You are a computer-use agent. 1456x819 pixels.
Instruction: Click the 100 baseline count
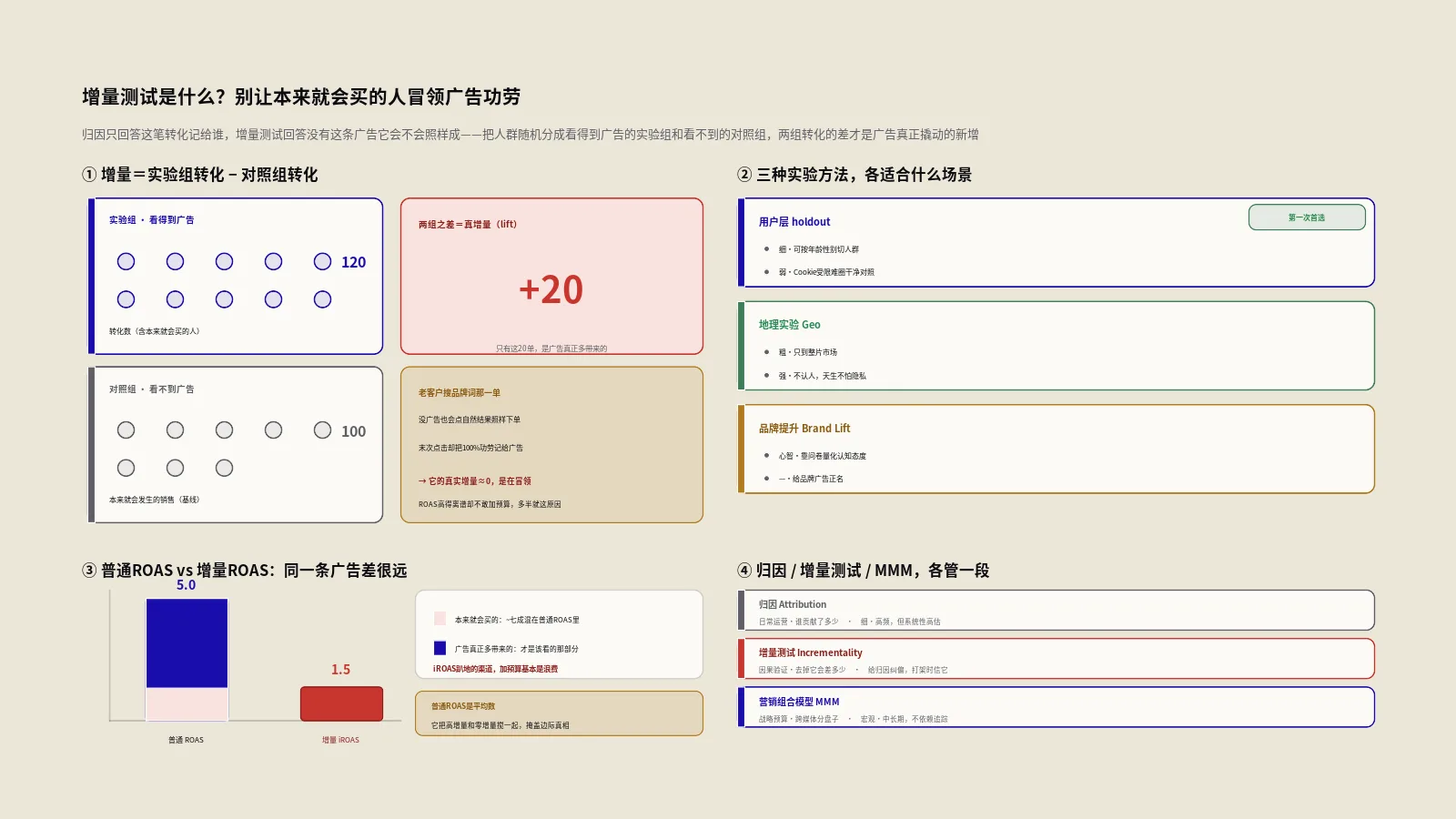click(x=354, y=432)
